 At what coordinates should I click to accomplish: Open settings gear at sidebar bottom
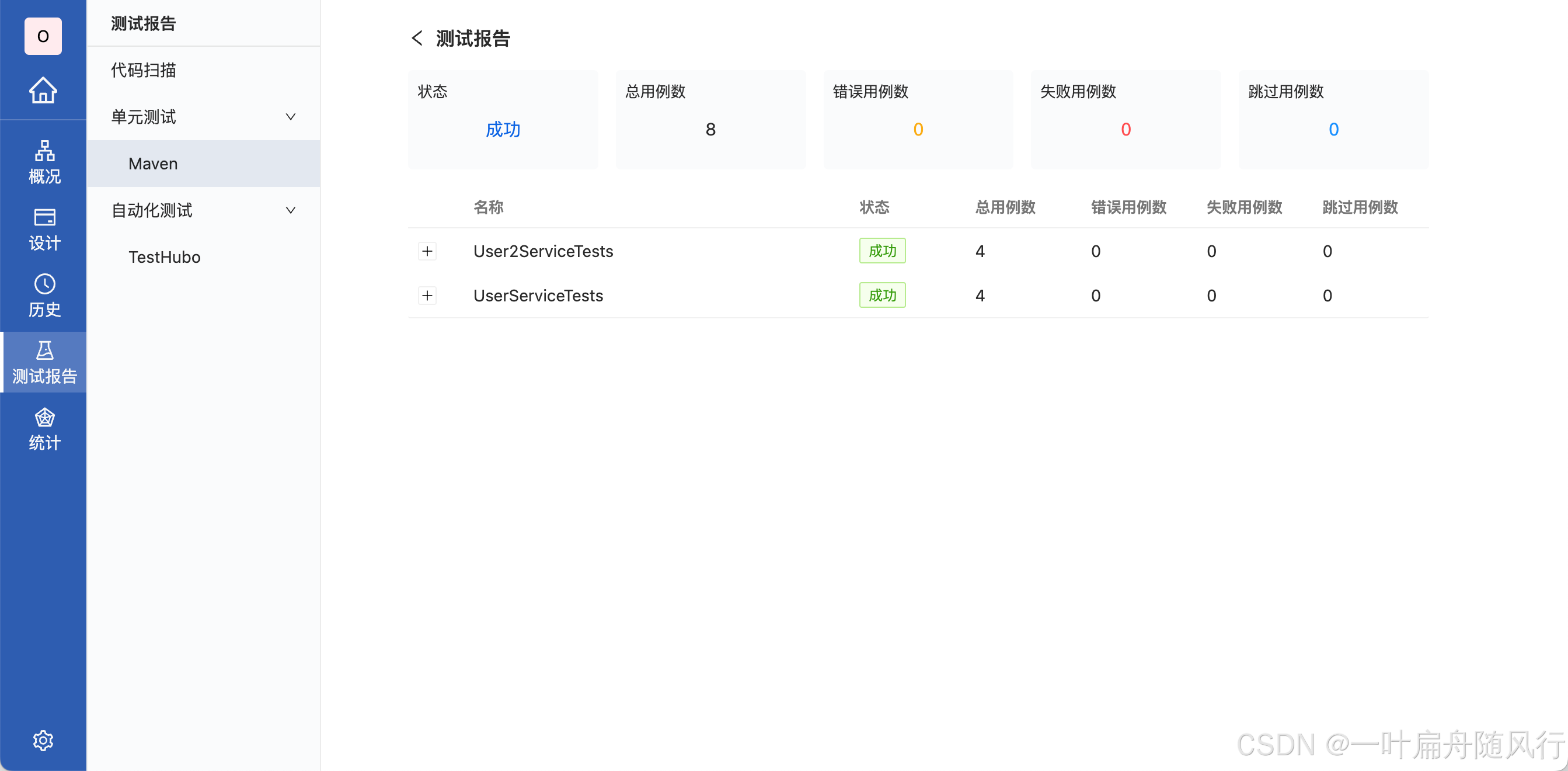[x=43, y=741]
